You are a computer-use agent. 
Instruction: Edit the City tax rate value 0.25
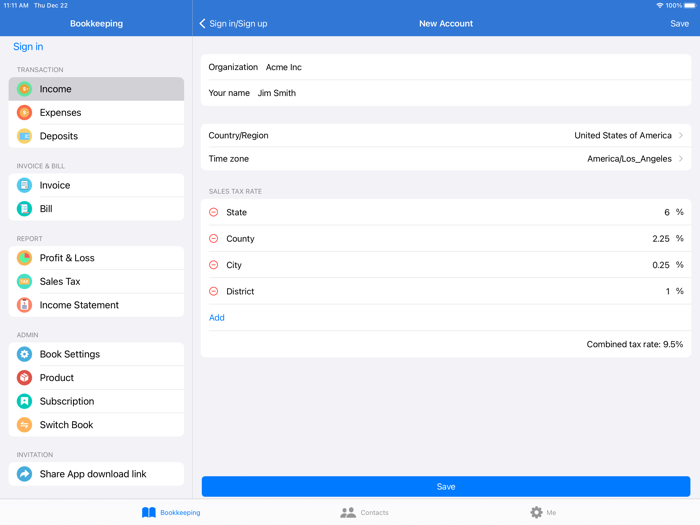coord(661,265)
